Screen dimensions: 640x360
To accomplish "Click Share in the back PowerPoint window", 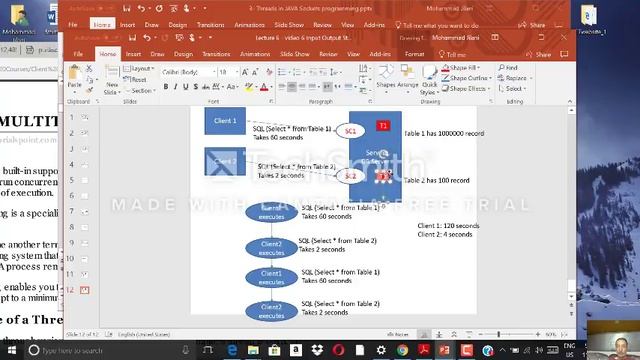I will tap(532, 25).
